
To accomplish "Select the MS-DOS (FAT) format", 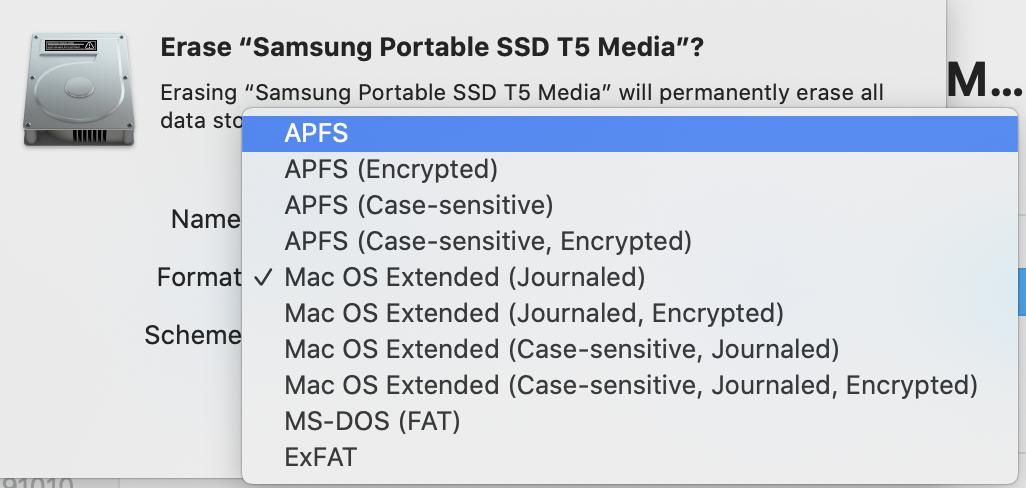I will click(x=372, y=422).
